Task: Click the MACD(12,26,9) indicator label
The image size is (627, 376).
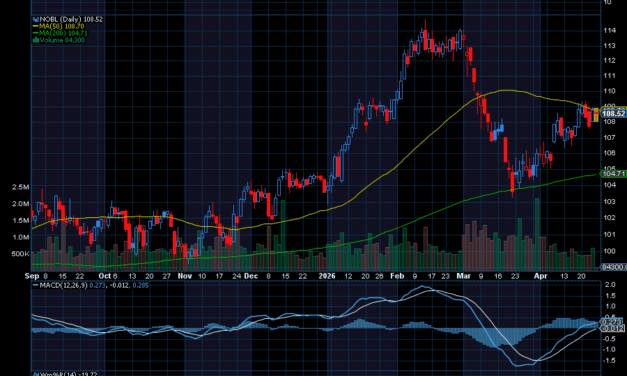Action: (x=64, y=285)
